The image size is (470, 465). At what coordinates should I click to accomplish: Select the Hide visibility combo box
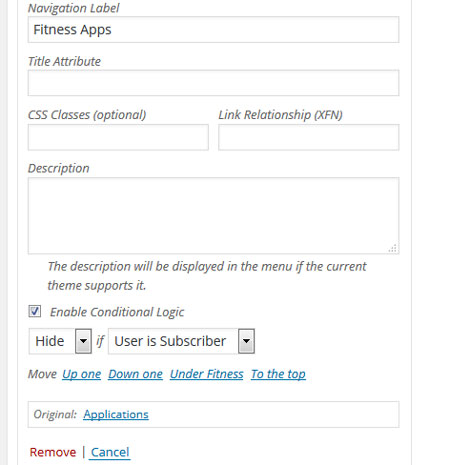click(x=60, y=341)
